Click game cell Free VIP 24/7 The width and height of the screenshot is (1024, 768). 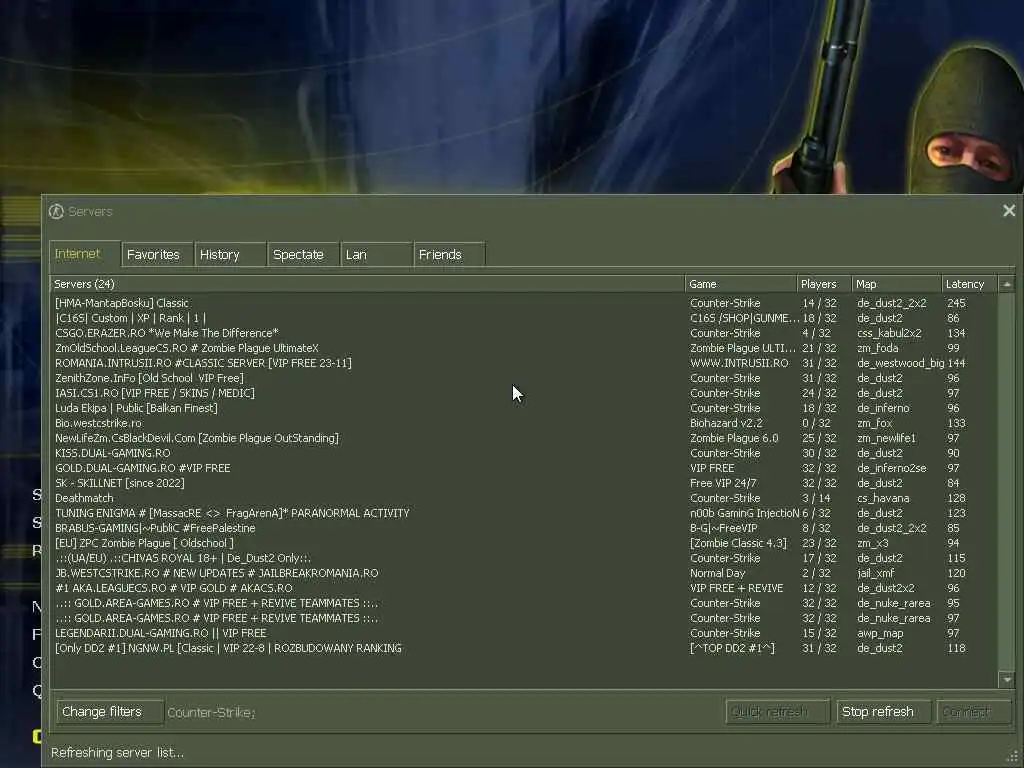(723, 483)
